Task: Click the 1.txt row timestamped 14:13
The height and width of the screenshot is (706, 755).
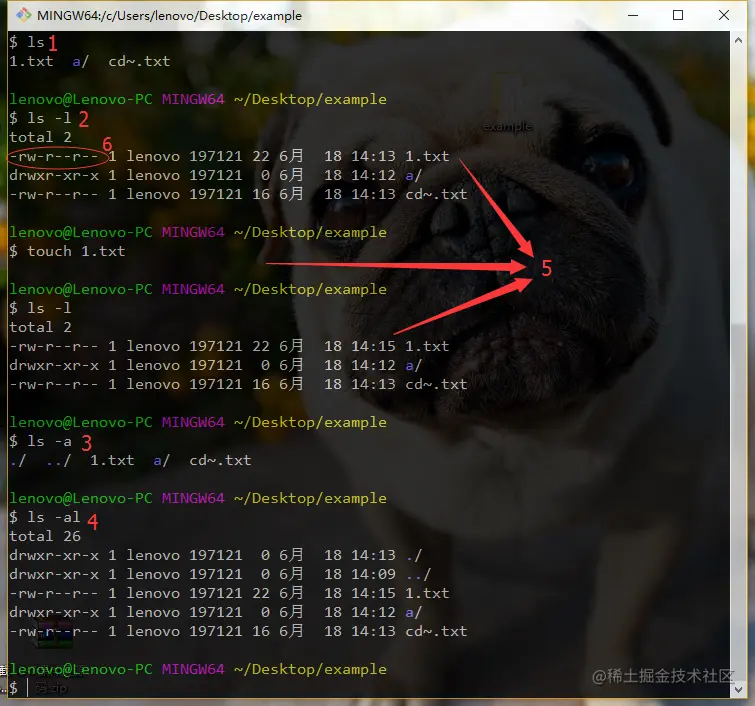Action: 229,157
